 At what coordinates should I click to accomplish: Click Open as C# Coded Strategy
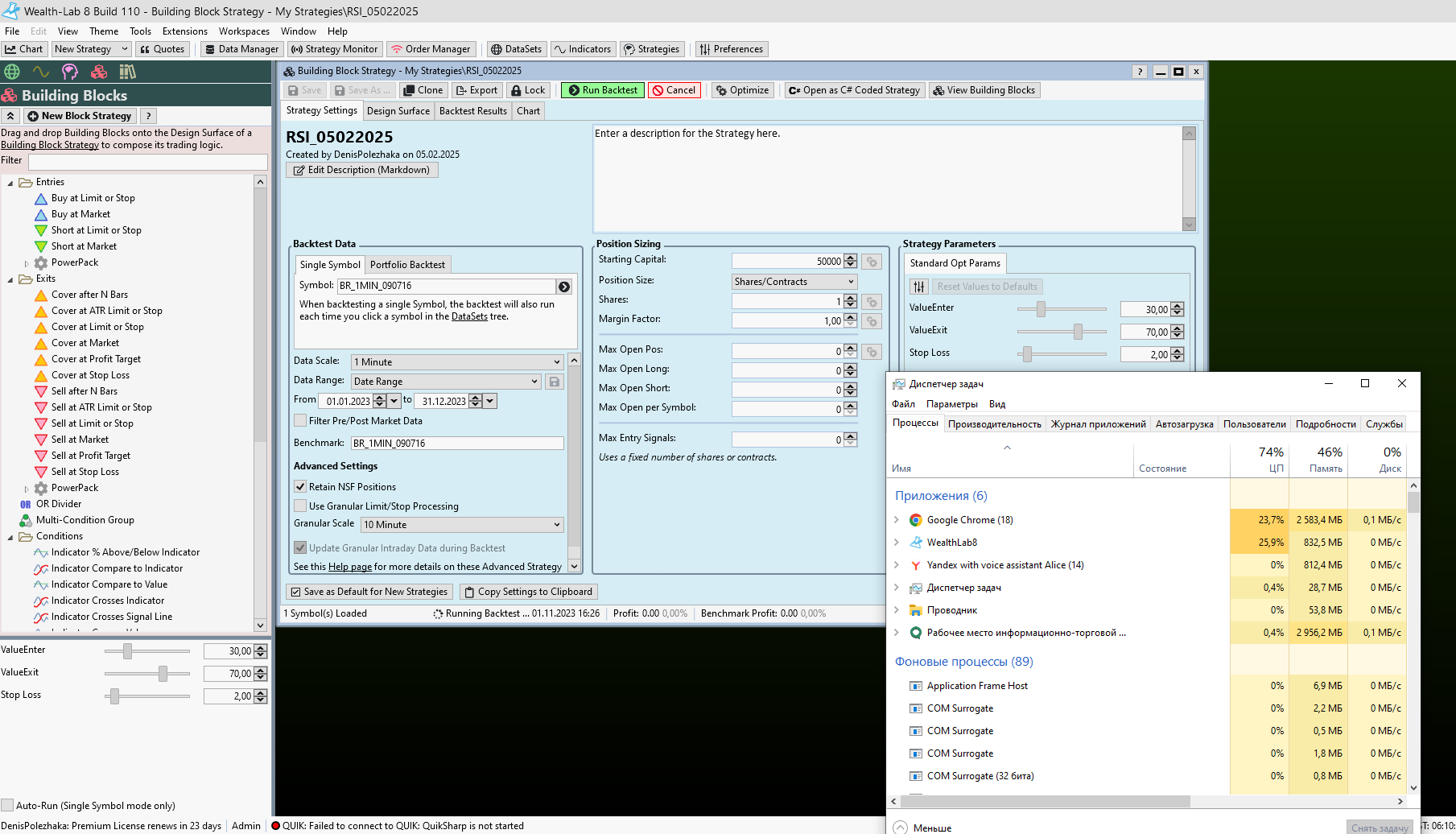point(855,90)
